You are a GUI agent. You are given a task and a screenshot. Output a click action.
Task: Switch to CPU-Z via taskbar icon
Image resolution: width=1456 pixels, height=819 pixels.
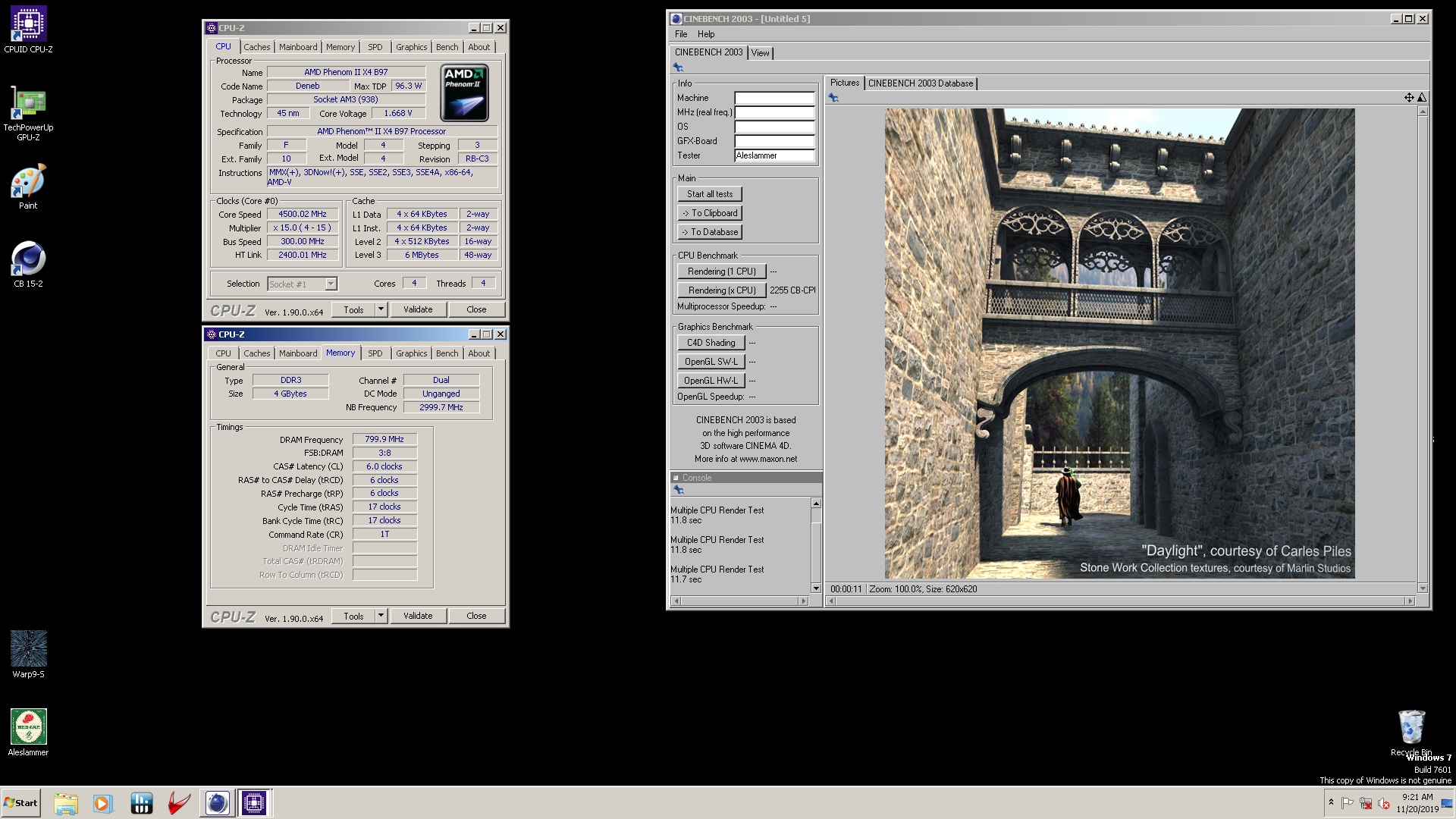[254, 803]
